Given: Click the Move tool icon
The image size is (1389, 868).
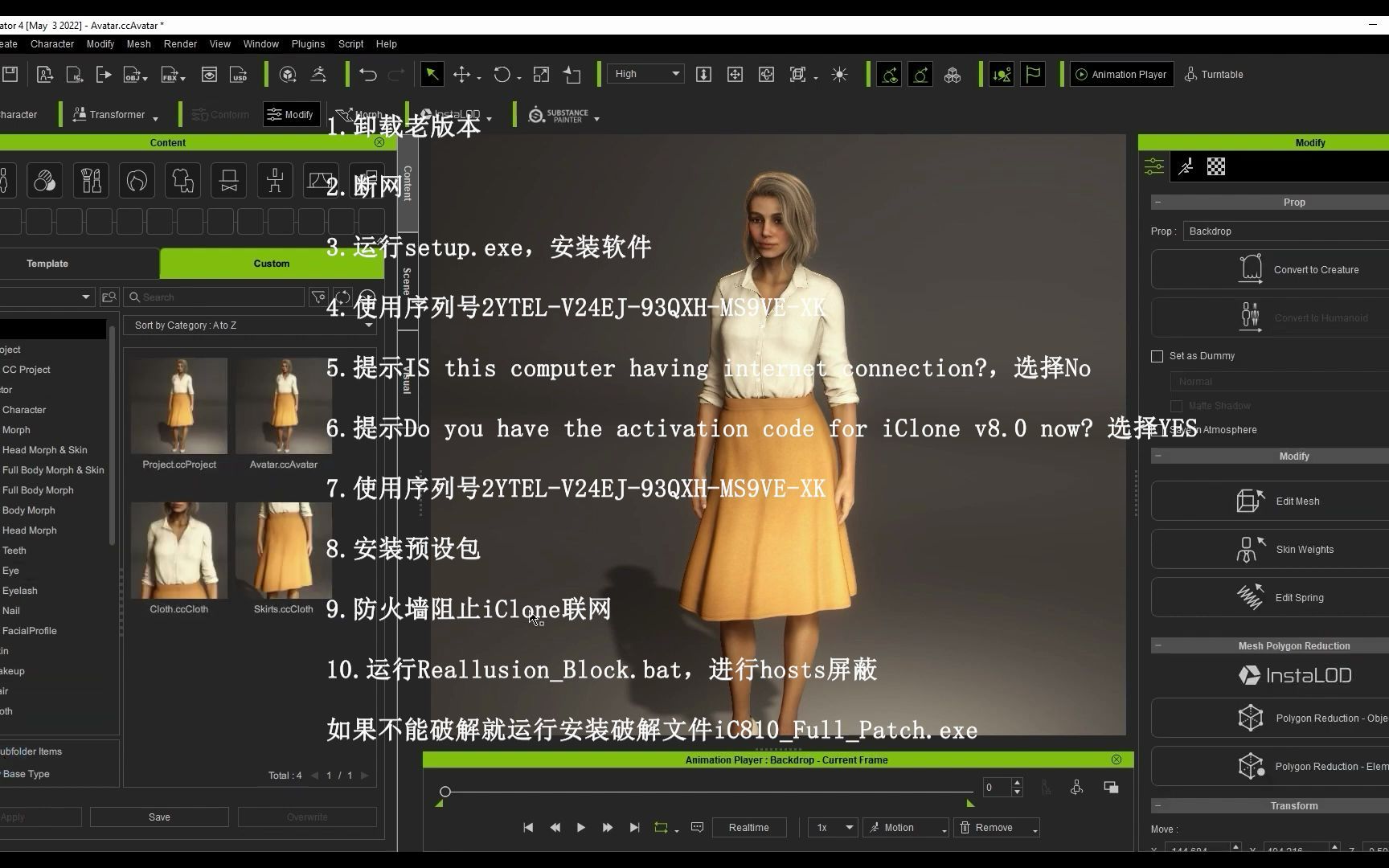Looking at the screenshot, I should point(463,74).
